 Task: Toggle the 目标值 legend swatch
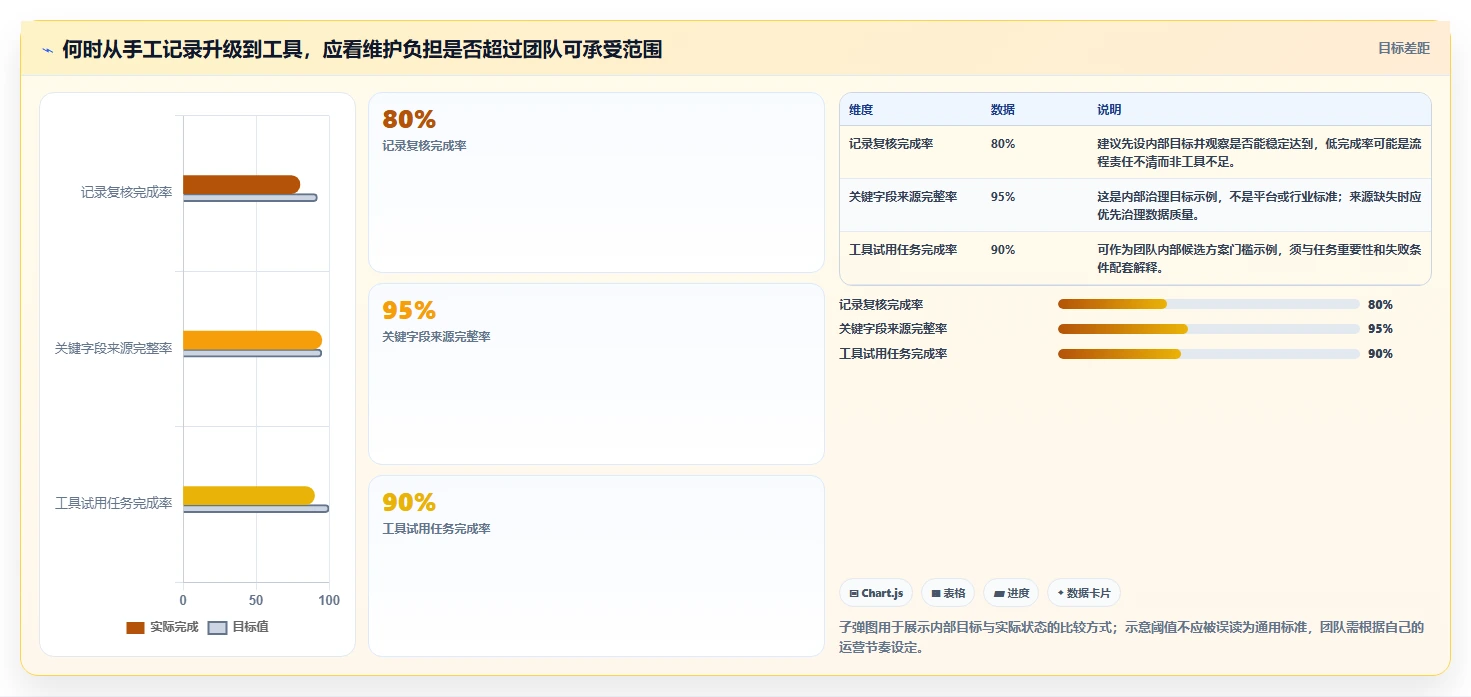(217, 627)
